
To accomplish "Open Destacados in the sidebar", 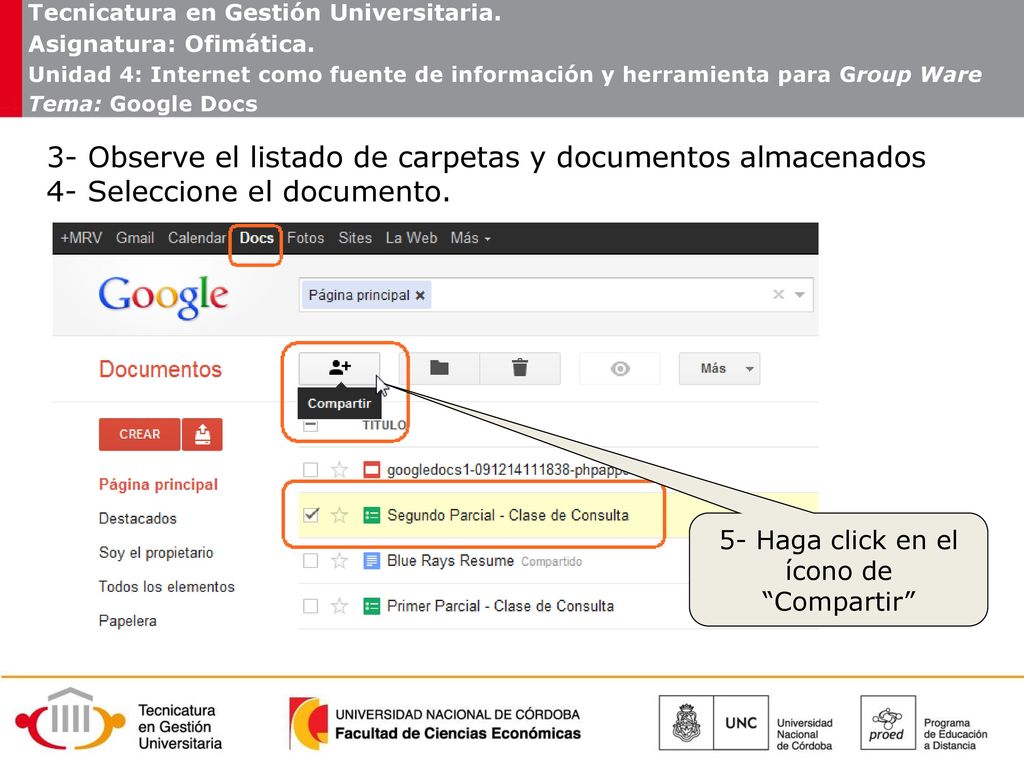I will (x=138, y=519).
